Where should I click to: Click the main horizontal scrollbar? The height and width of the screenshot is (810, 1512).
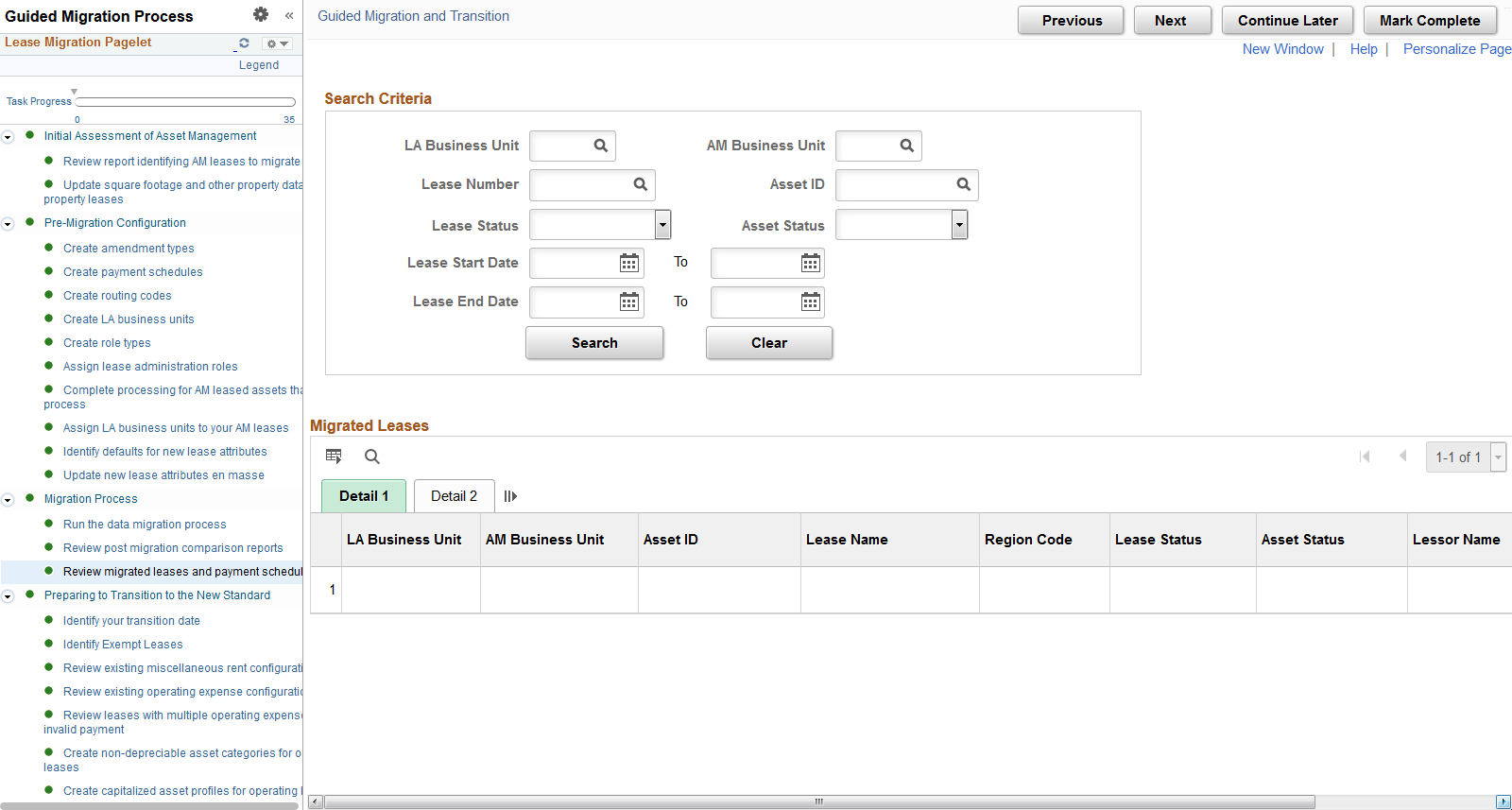click(x=819, y=801)
